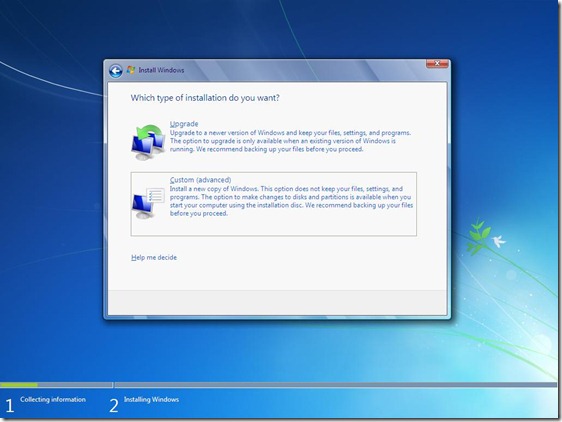Click the Installing Windows step label
This screenshot has height=422, width=562.
(151, 399)
